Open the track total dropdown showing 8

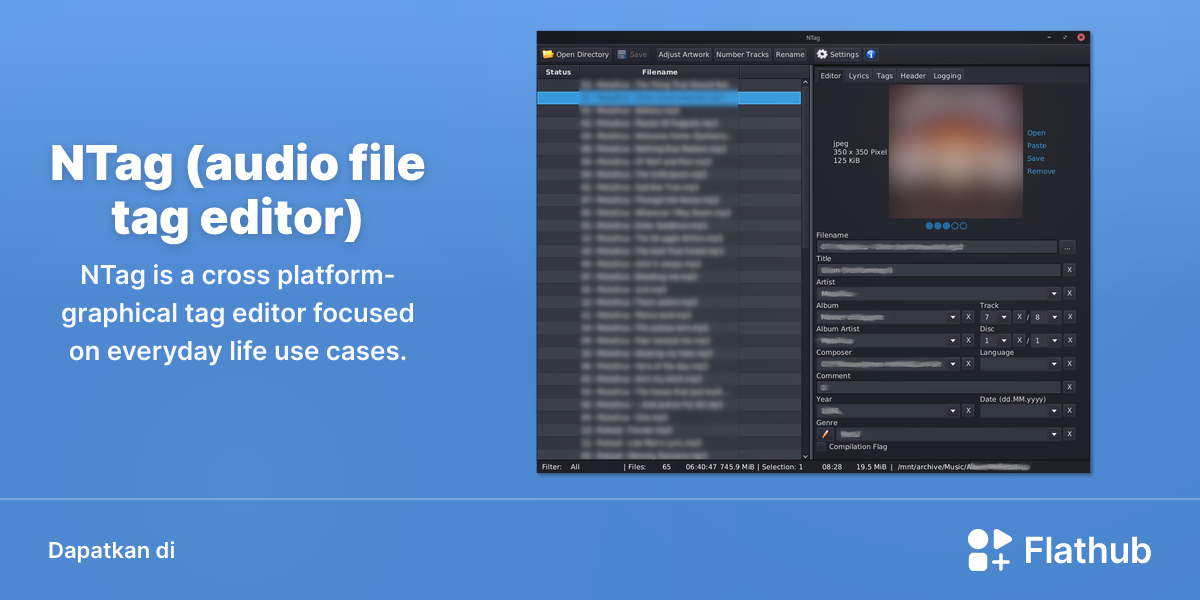(1054, 317)
